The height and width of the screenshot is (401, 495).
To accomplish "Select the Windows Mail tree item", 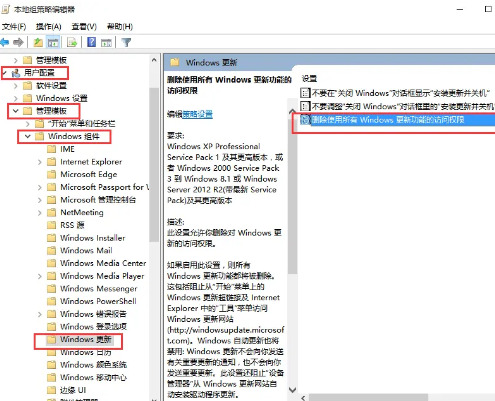I will [x=86, y=250].
